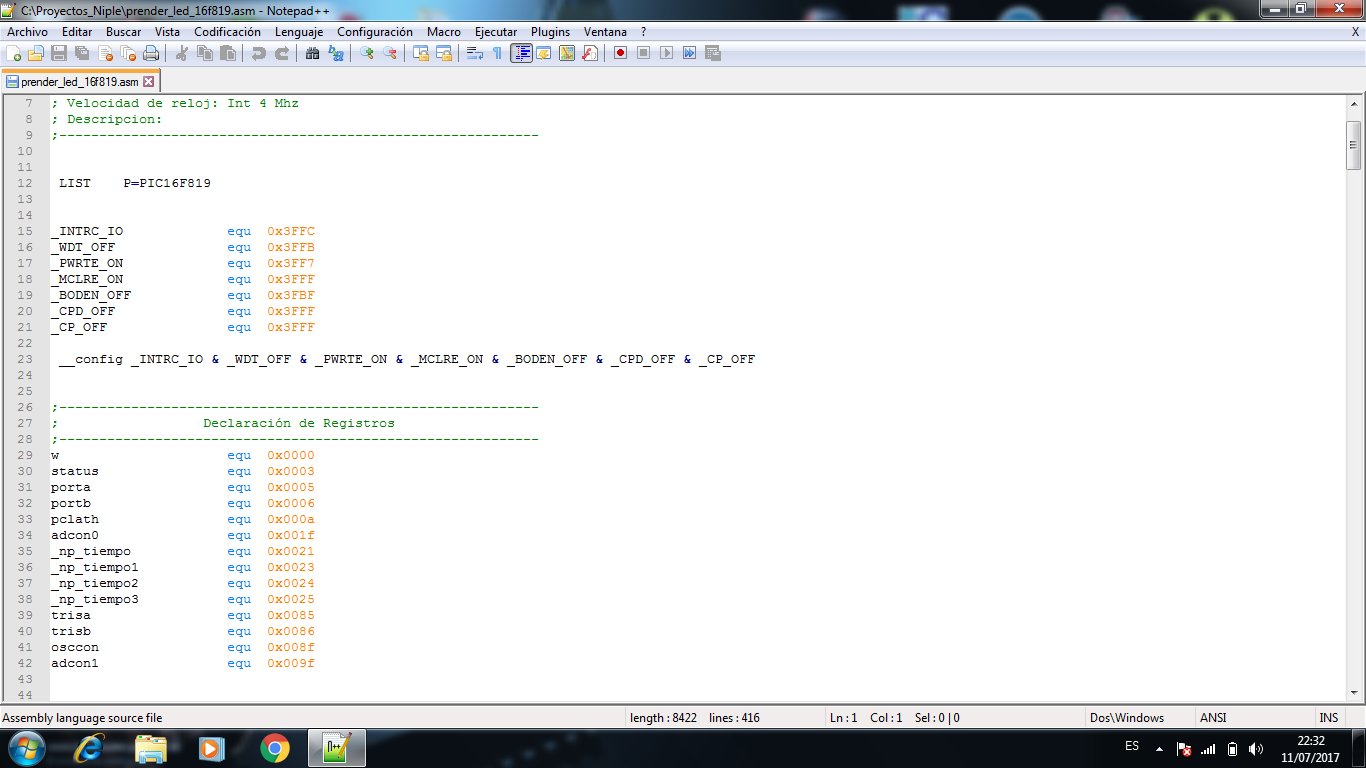Click 'osccon' label on line 41
The width and height of the screenshot is (1366, 768).
(x=75, y=647)
